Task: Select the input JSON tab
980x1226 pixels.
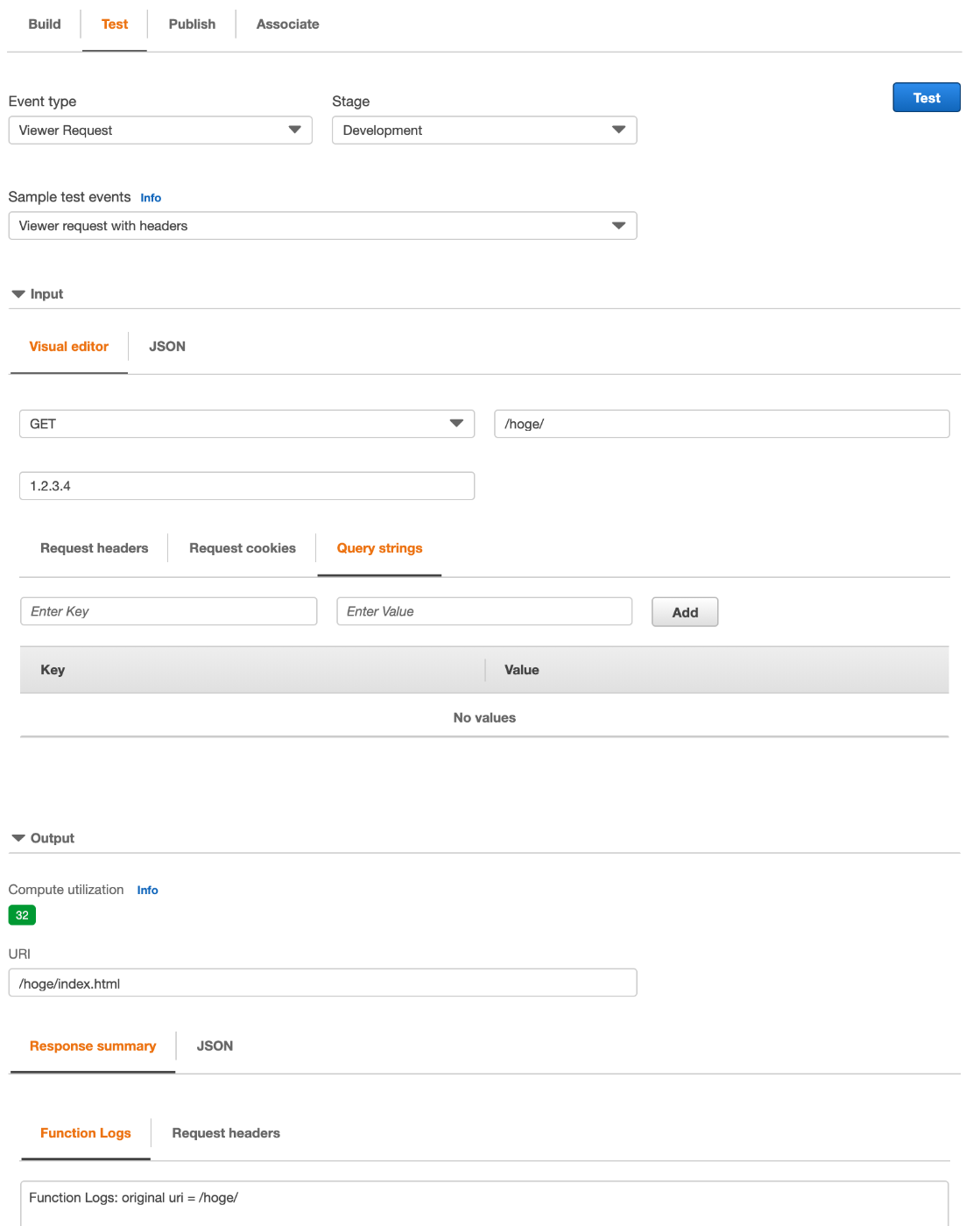Action: pos(167,347)
